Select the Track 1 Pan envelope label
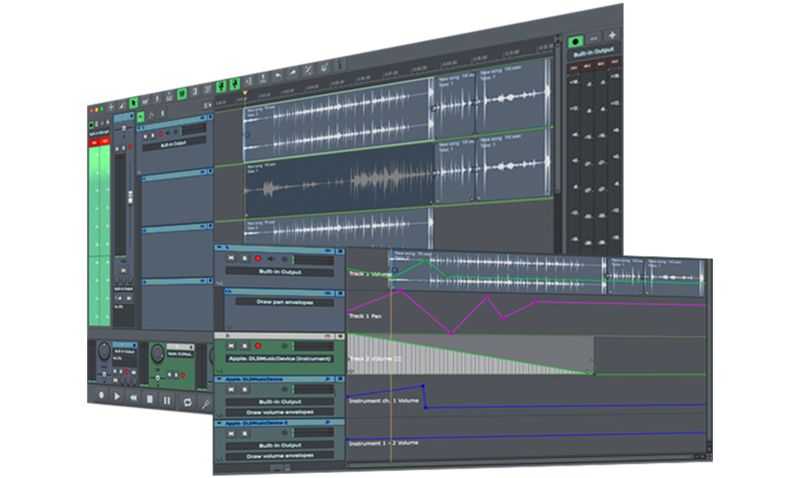Screen dimensions: 800x478 coord(365,316)
